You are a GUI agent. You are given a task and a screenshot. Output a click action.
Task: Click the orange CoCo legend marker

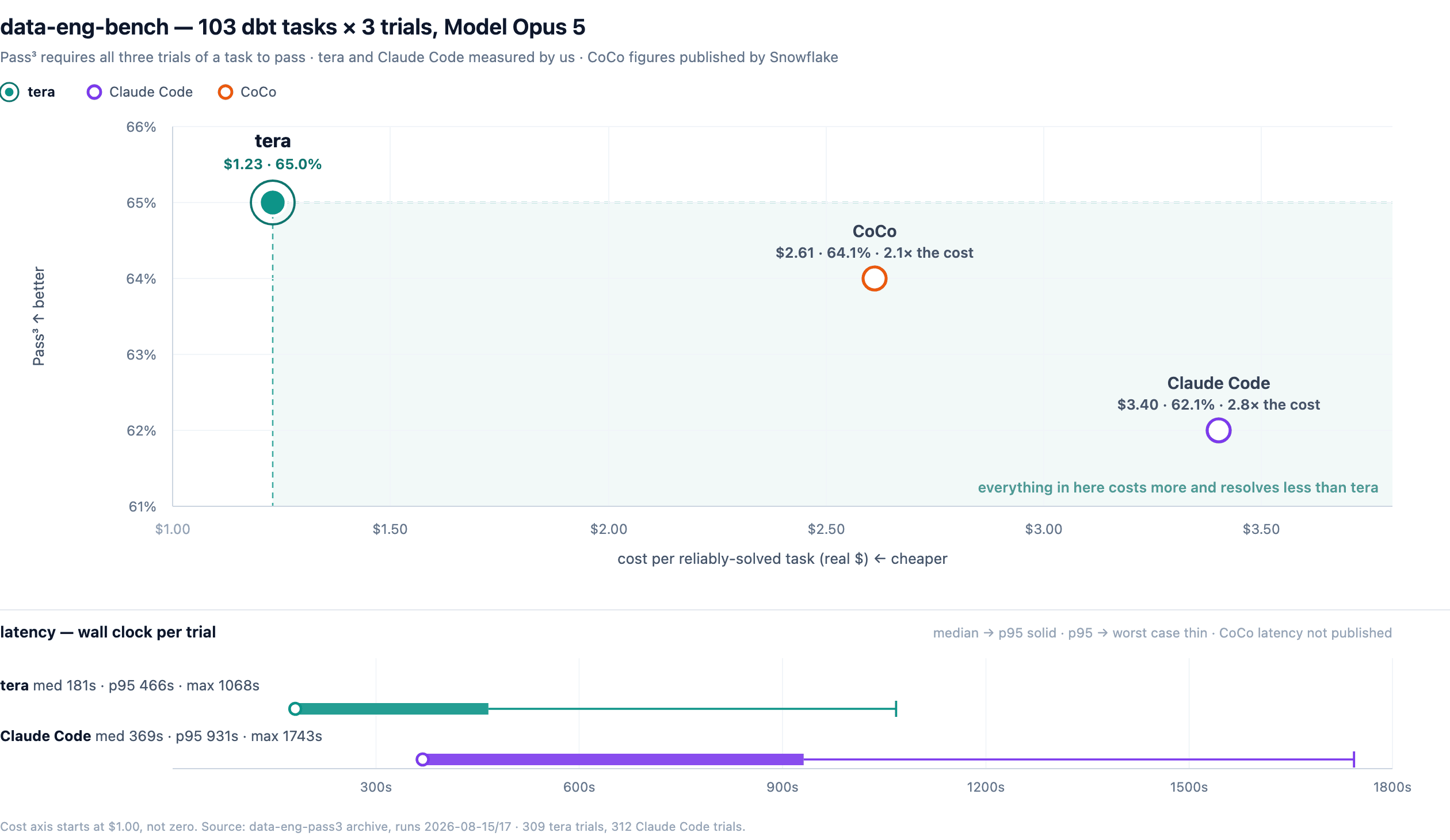(x=226, y=92)
